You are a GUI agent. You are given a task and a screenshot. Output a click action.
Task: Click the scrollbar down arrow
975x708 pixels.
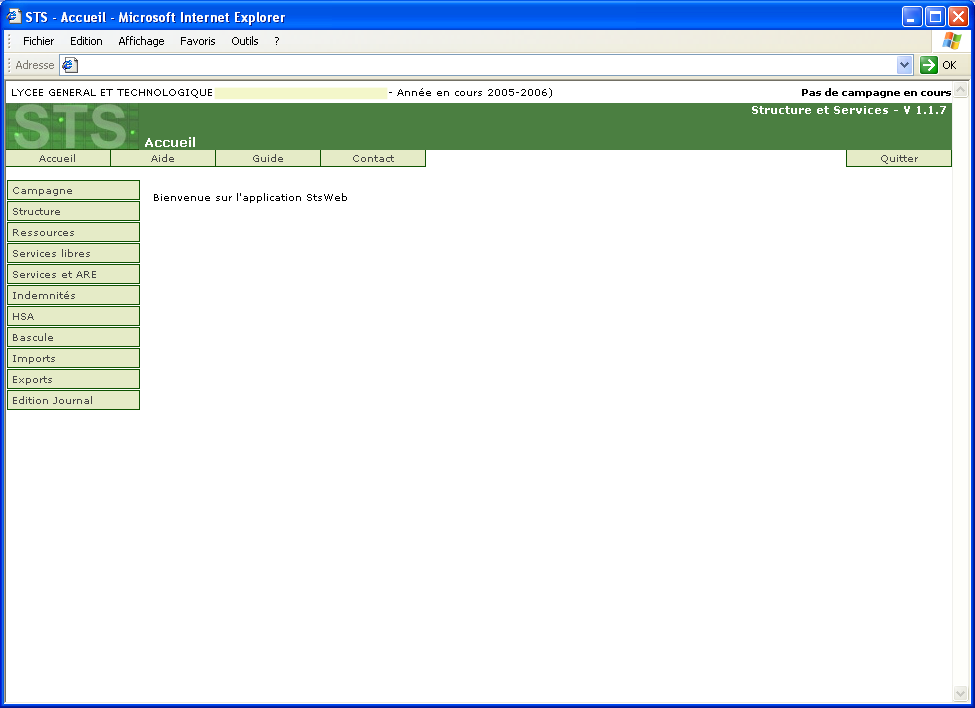(961, 693)
